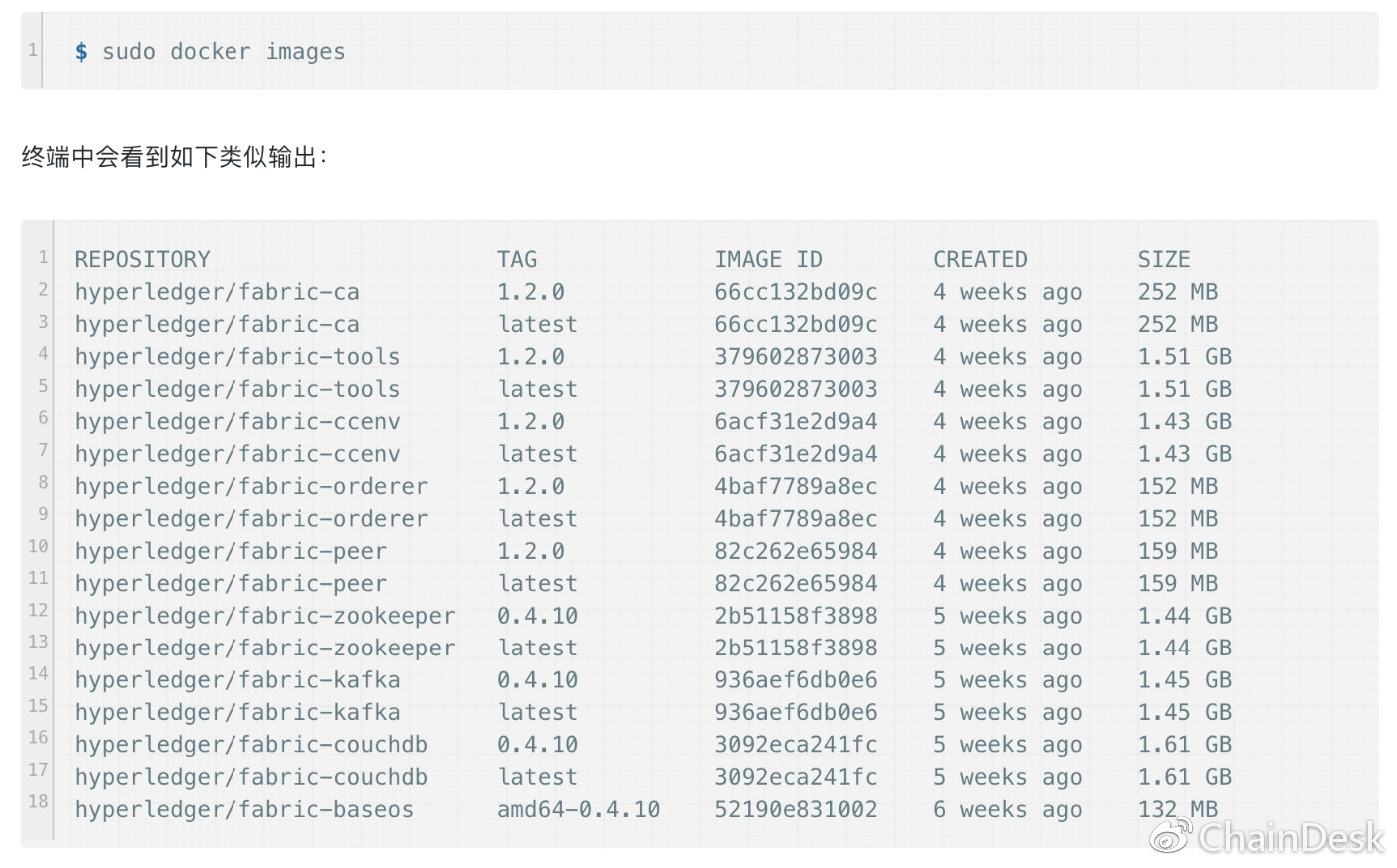Click "4 weeks ago" in fabric-peer latest row
1397x868 pixels.
pos(1008,583)
